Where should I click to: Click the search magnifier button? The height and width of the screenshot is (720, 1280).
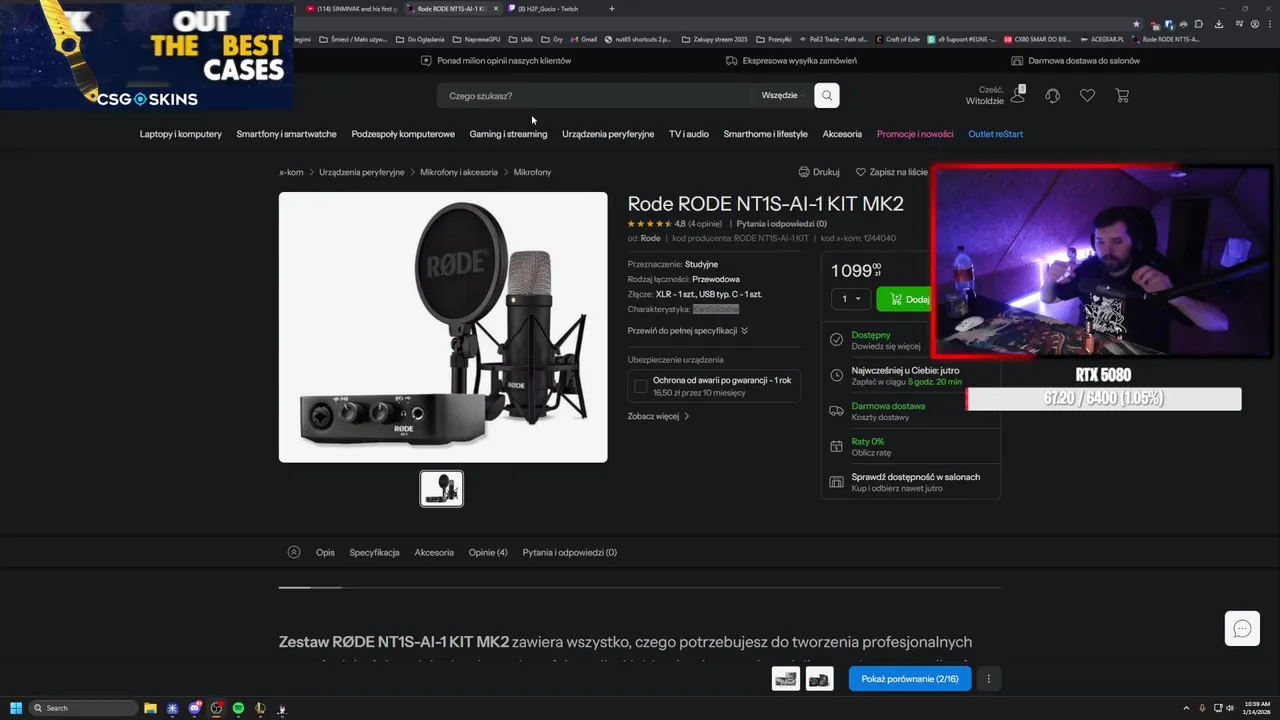click(827, 96)
